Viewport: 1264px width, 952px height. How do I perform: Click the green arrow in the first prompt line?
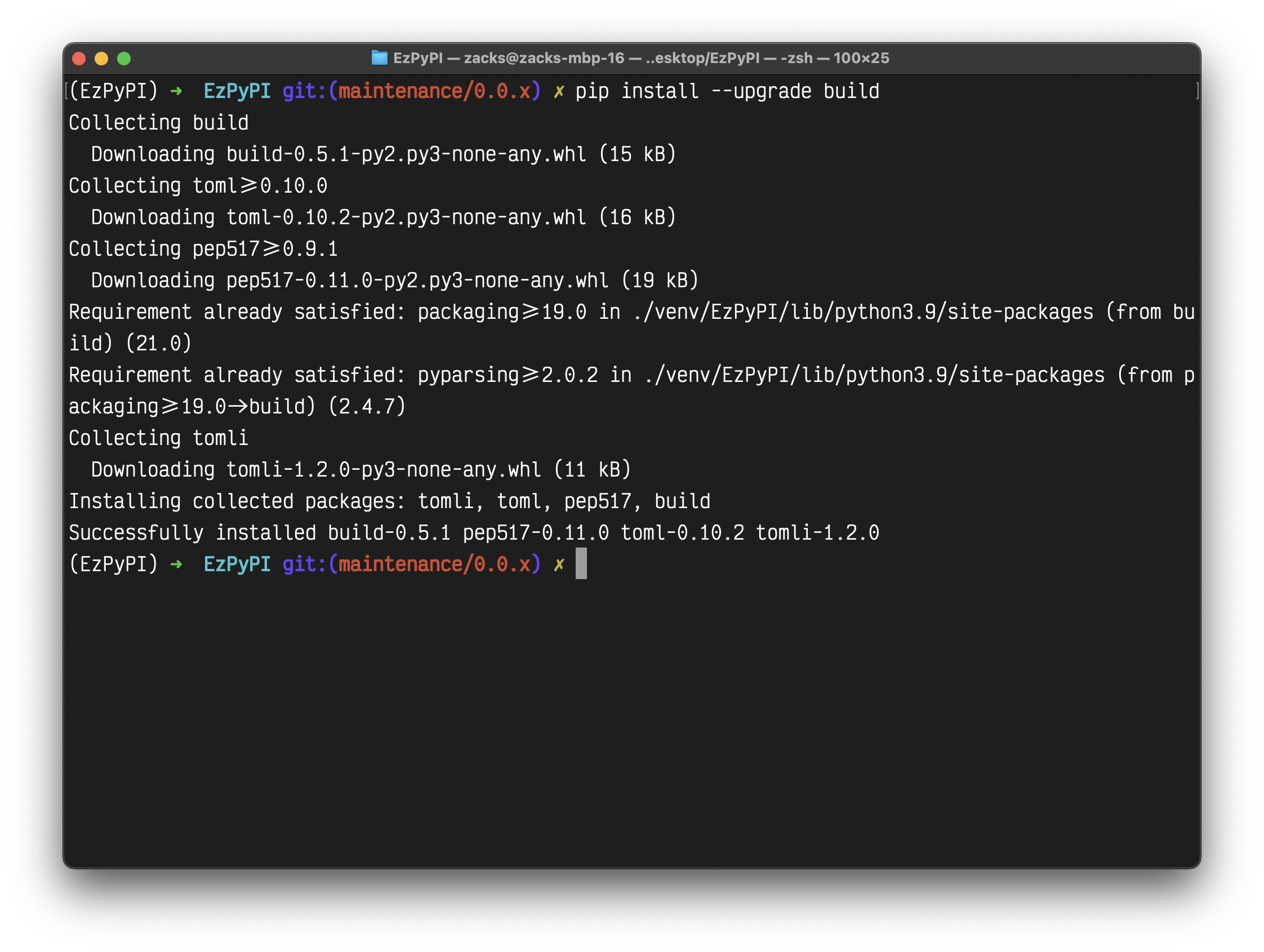[176, 91]
